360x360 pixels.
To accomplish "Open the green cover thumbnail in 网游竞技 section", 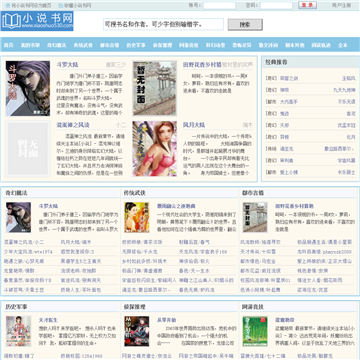I will [x=255, y=331].
